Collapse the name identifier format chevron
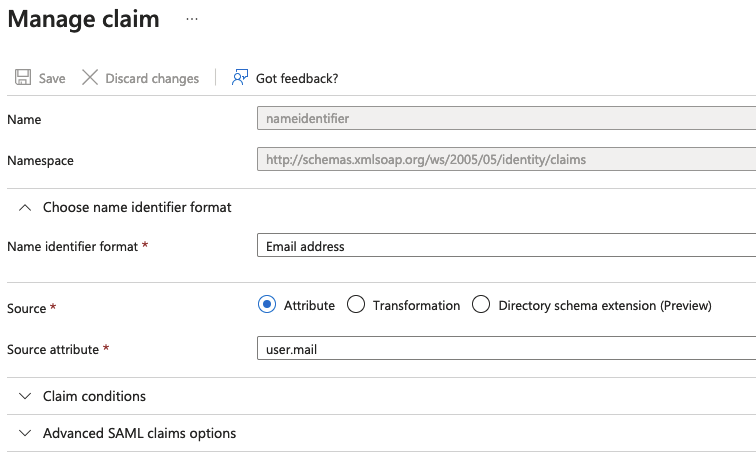 25,207
